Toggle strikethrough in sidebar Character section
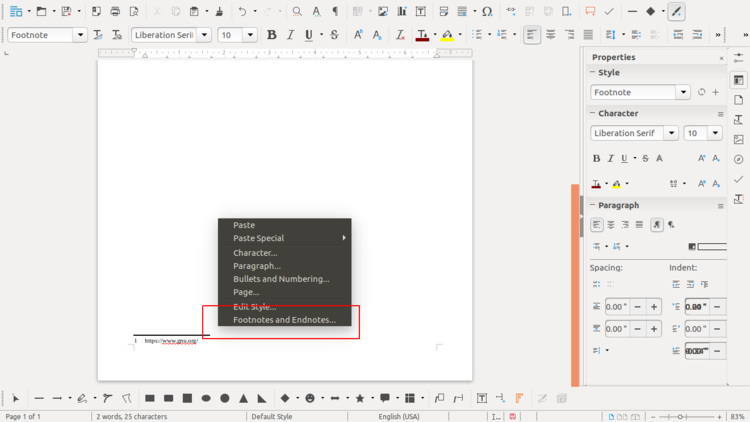This screenshot has width=750, height=422. (x=645, y=158)
